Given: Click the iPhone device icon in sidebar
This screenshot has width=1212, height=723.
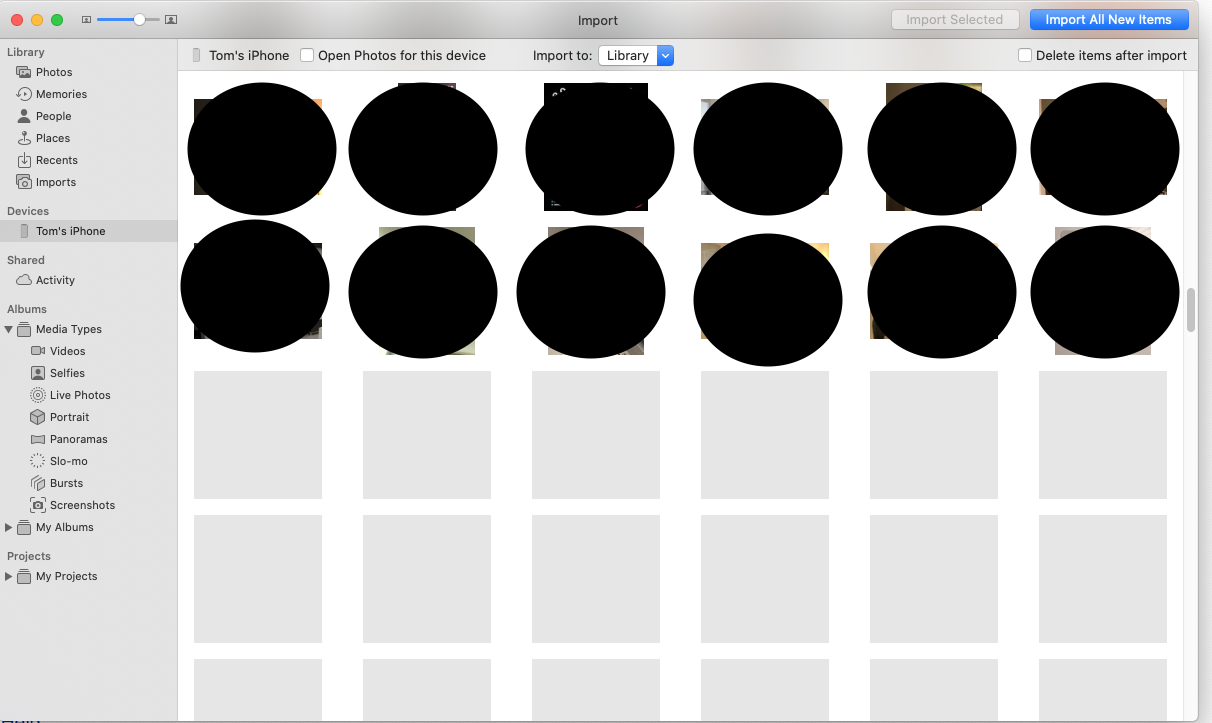Looking at the screenshot, I should (x=24, y=231).
